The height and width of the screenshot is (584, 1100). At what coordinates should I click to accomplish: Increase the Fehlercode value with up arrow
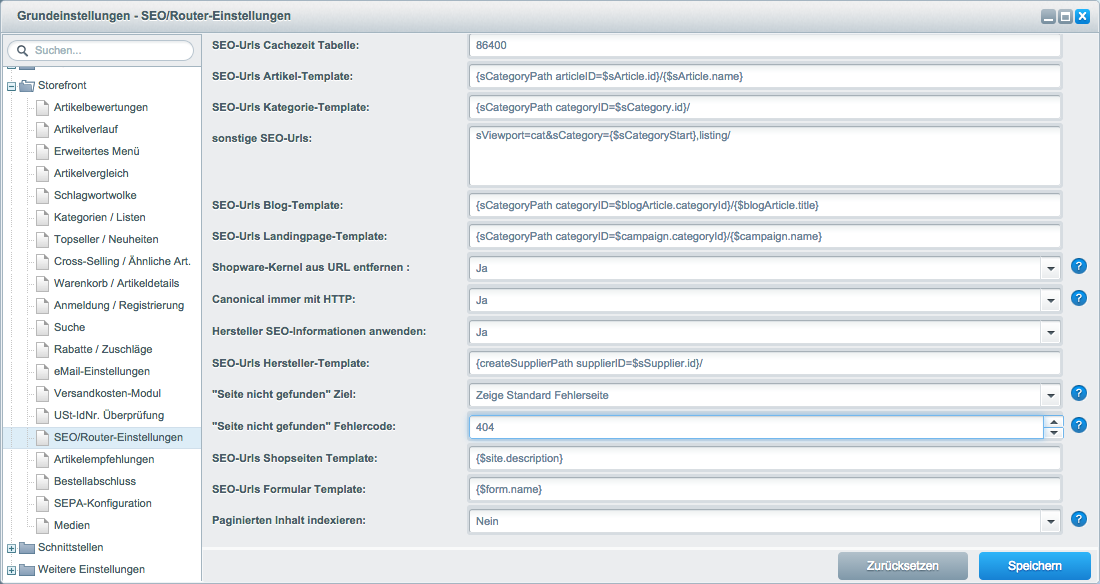1053,422
